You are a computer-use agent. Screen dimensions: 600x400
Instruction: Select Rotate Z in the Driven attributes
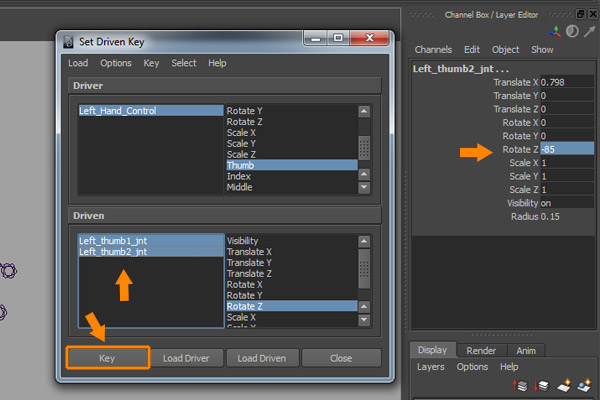point(292,306)
